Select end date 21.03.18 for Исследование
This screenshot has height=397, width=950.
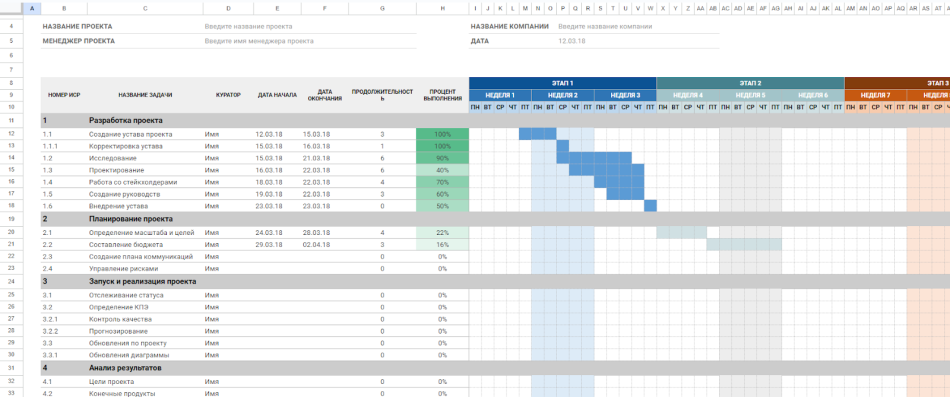(317, 158)
